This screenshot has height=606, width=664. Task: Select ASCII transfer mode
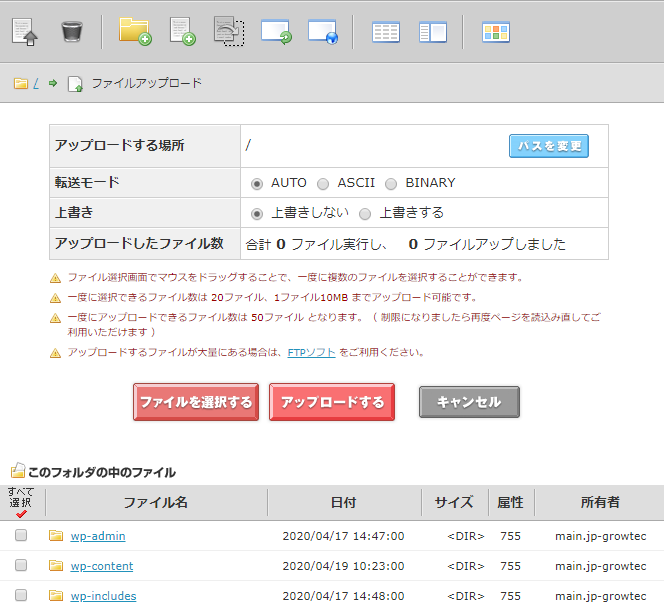point(323,184)
